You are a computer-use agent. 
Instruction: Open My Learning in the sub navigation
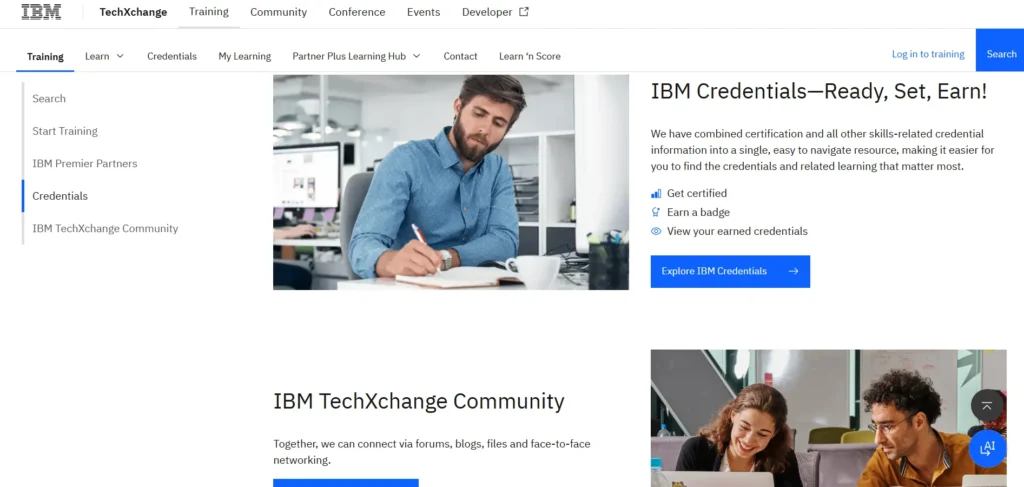pyautogui.click(x=244, y=56)
